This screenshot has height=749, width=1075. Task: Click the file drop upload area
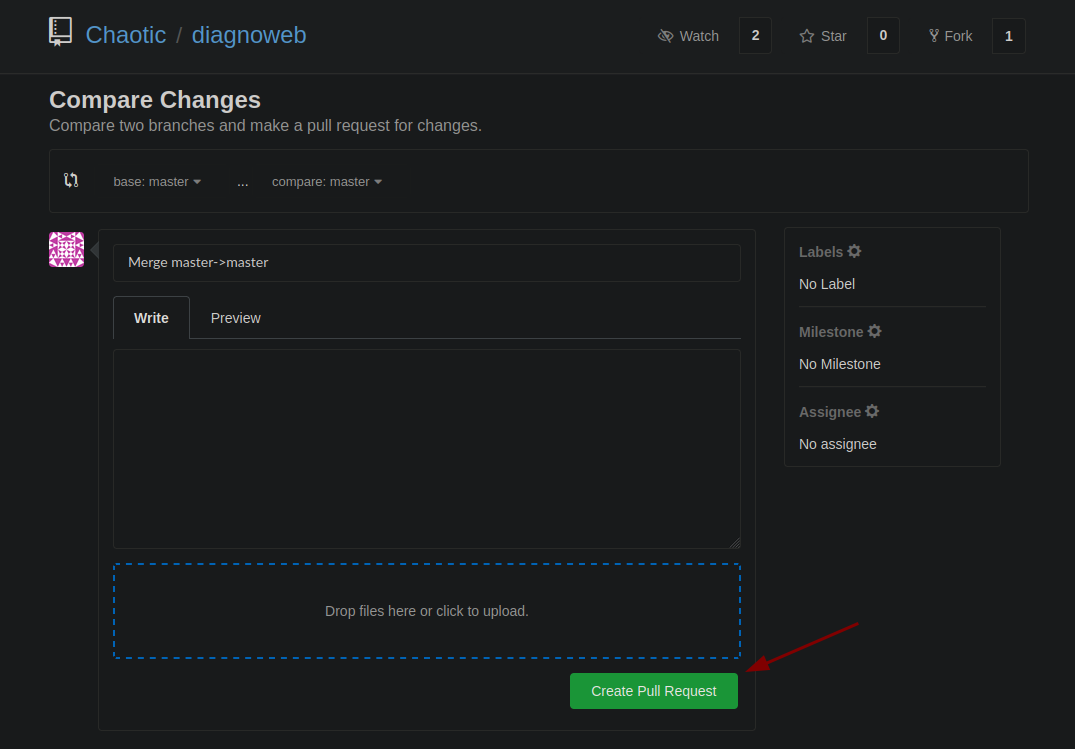[x=426, y=611]
